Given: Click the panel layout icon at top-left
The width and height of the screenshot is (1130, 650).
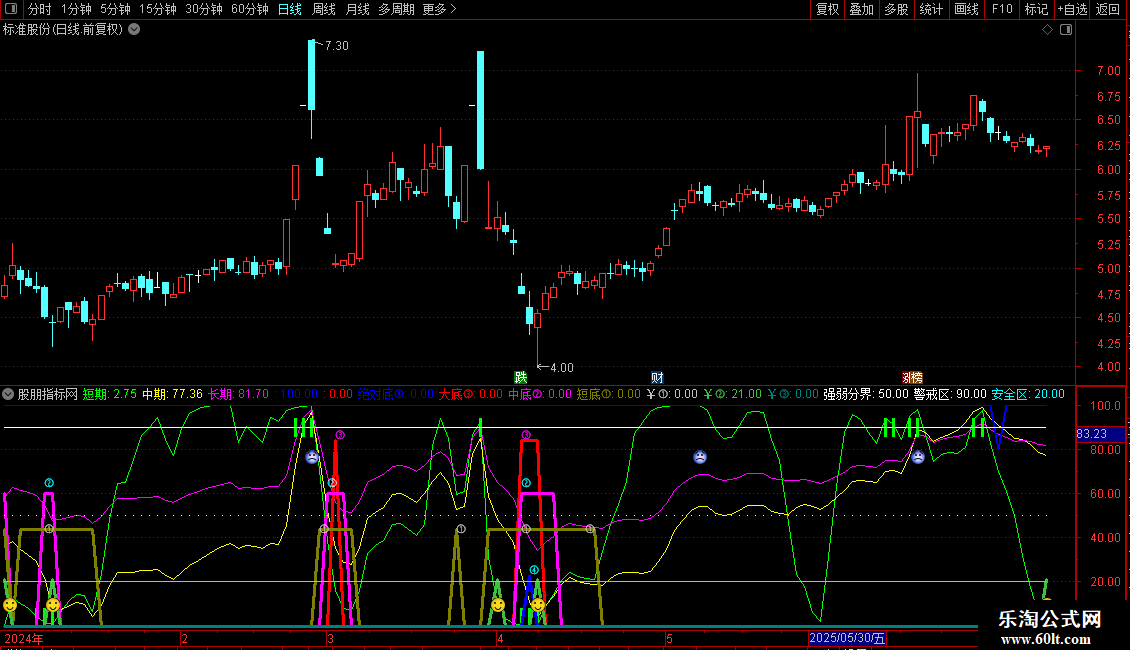Looking at the screenshot, I should pyautogui.click(x=12, y=9).
